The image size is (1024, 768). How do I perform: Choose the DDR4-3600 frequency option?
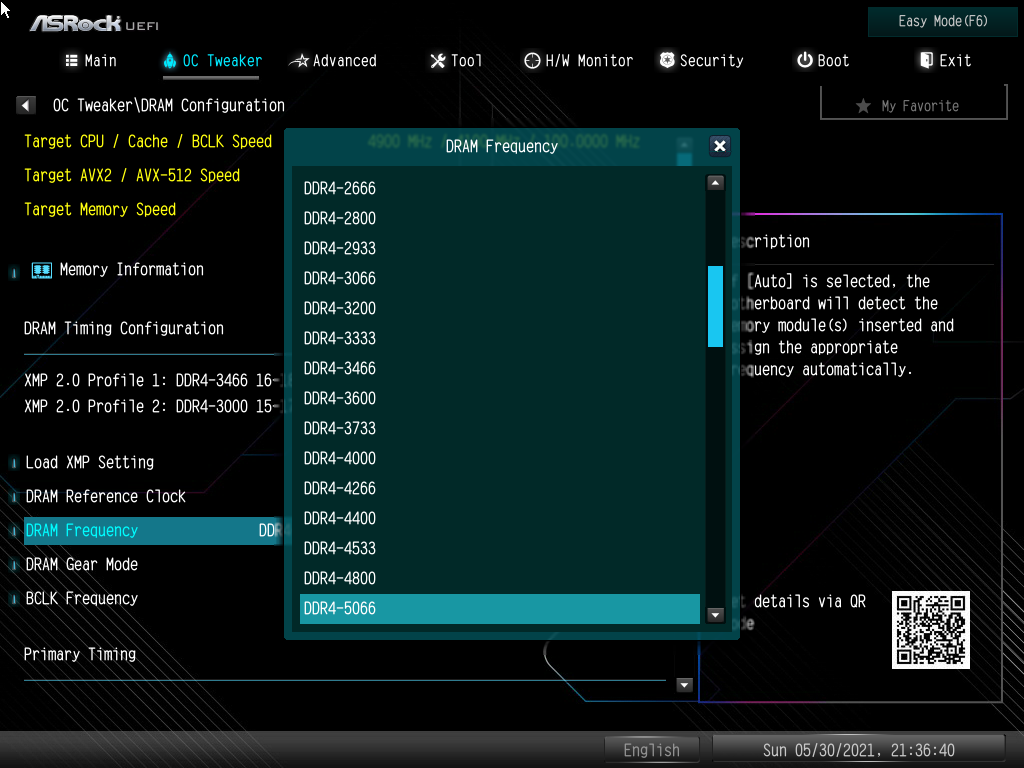(x=340, y=398)
